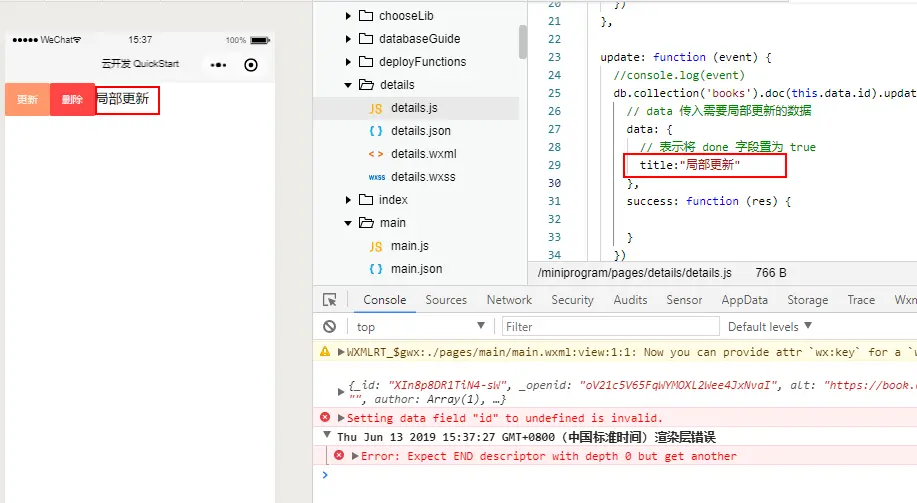Open the simulator three-dots menu

[x=218, y=65]
